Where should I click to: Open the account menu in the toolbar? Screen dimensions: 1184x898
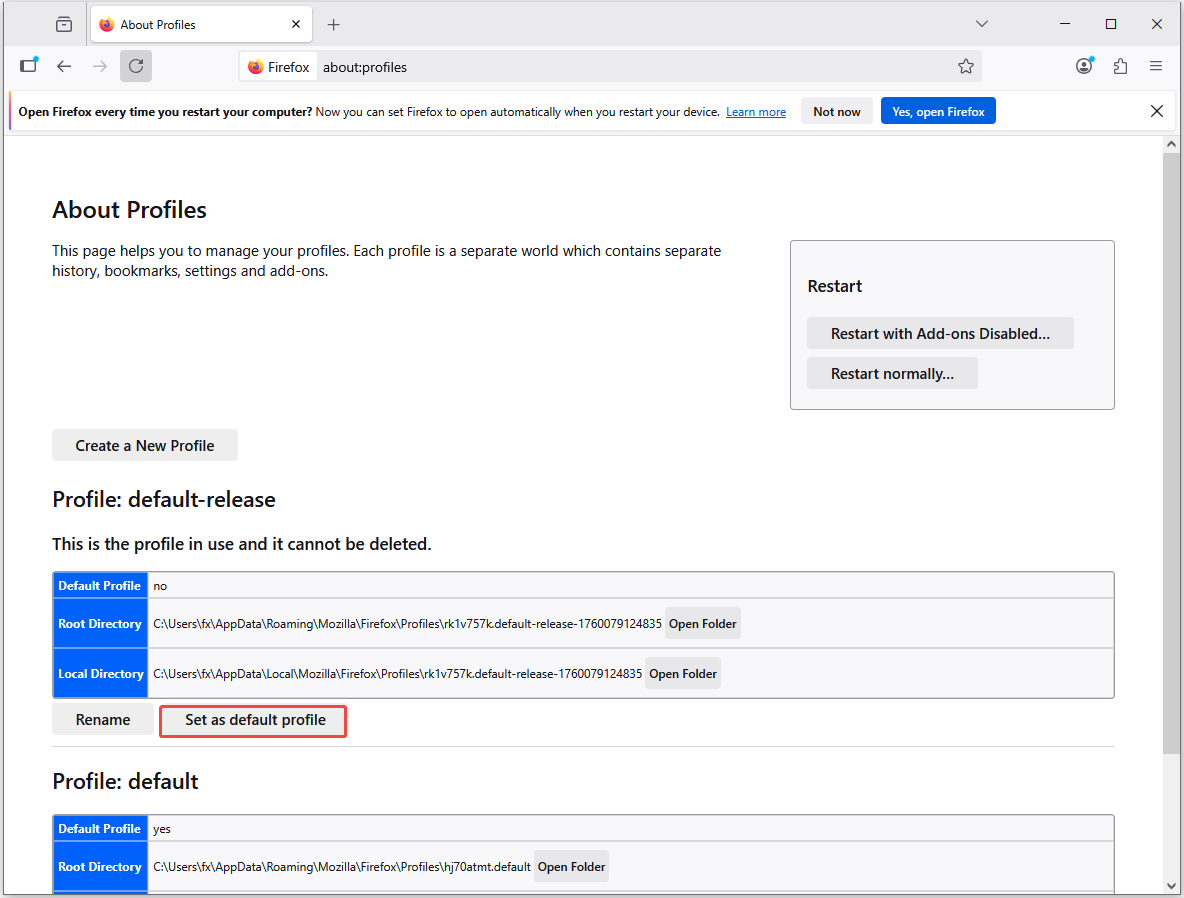click(x=1084, y=66)
